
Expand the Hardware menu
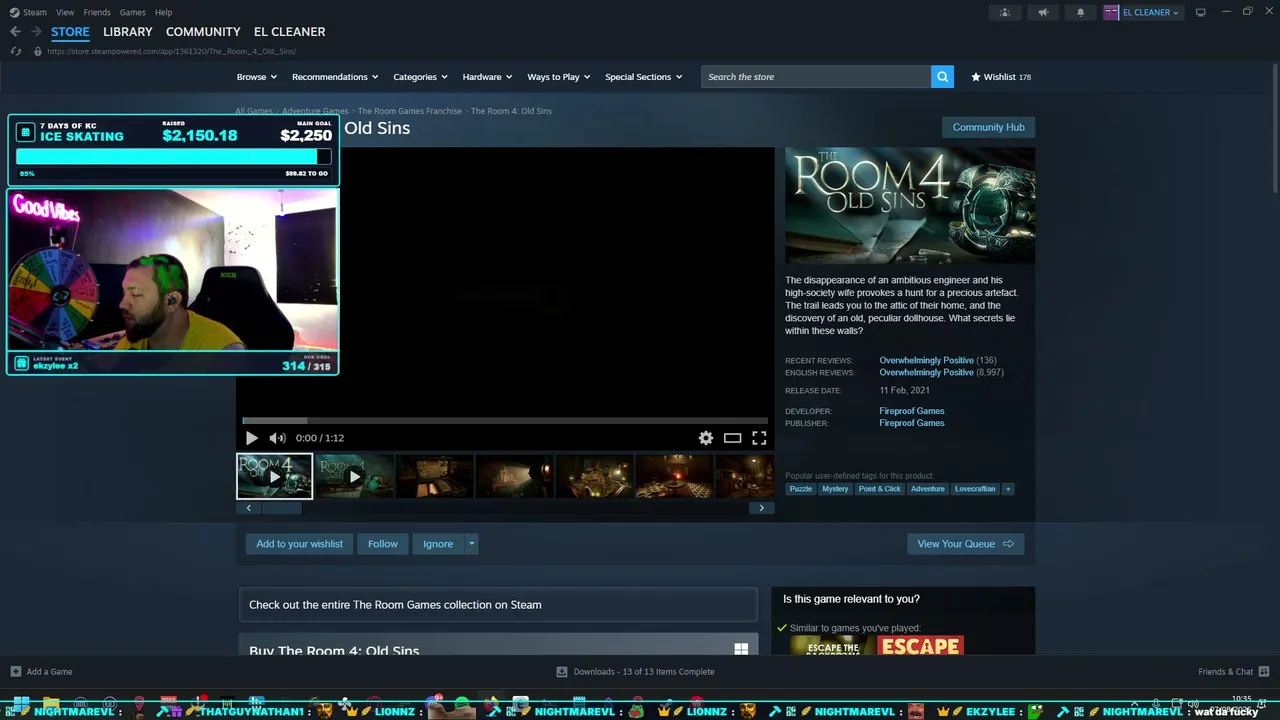487,77
